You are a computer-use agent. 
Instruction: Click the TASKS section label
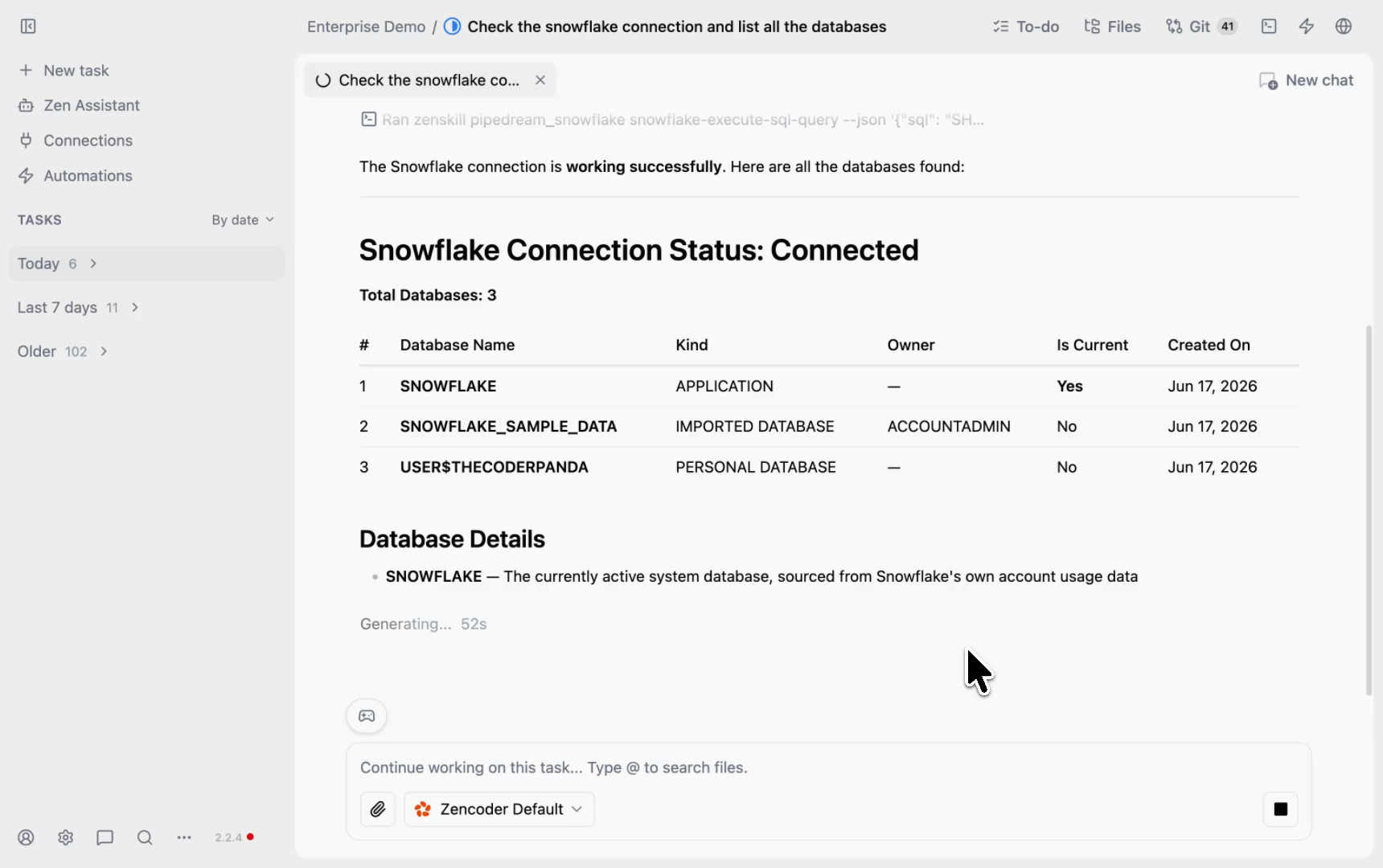39,220
